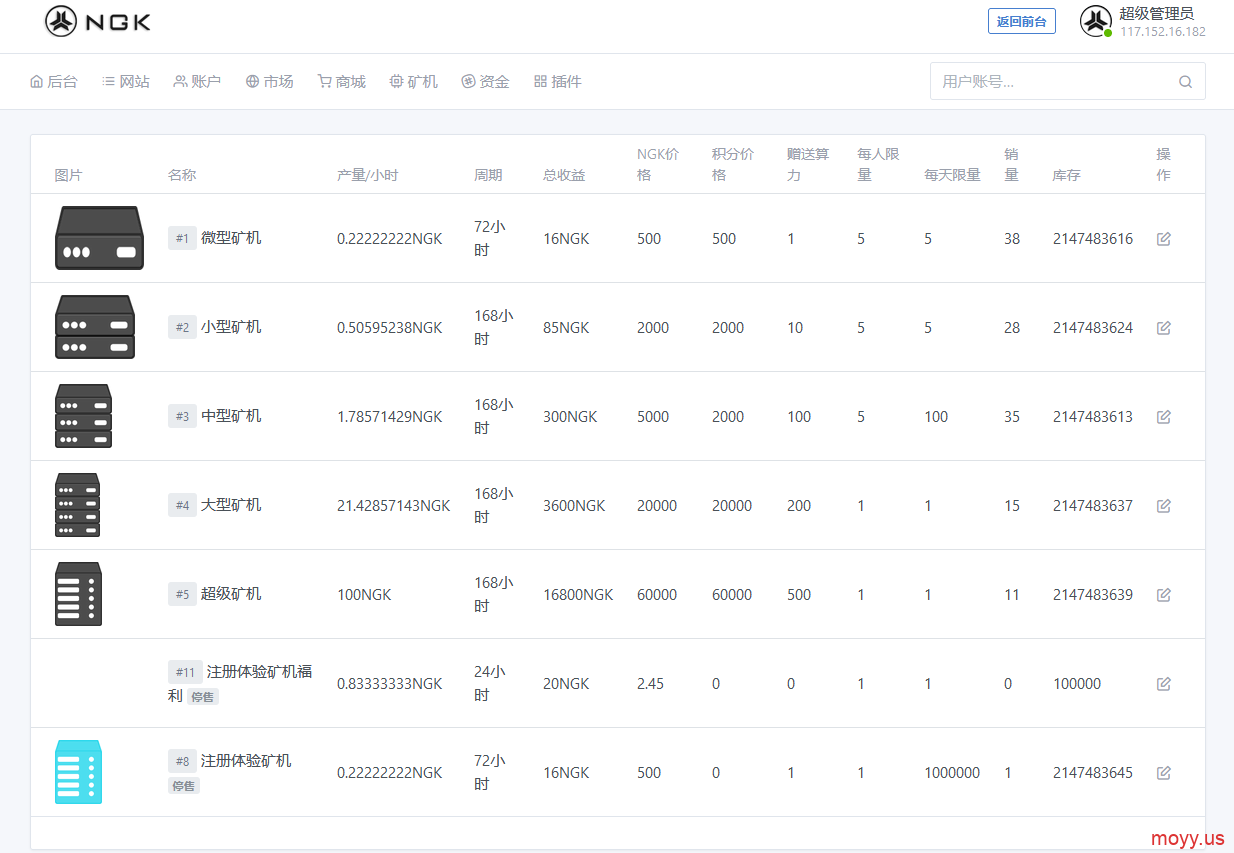Click the NGK logo in the header
The image size is (1234, 853).
tap(98, 21)
